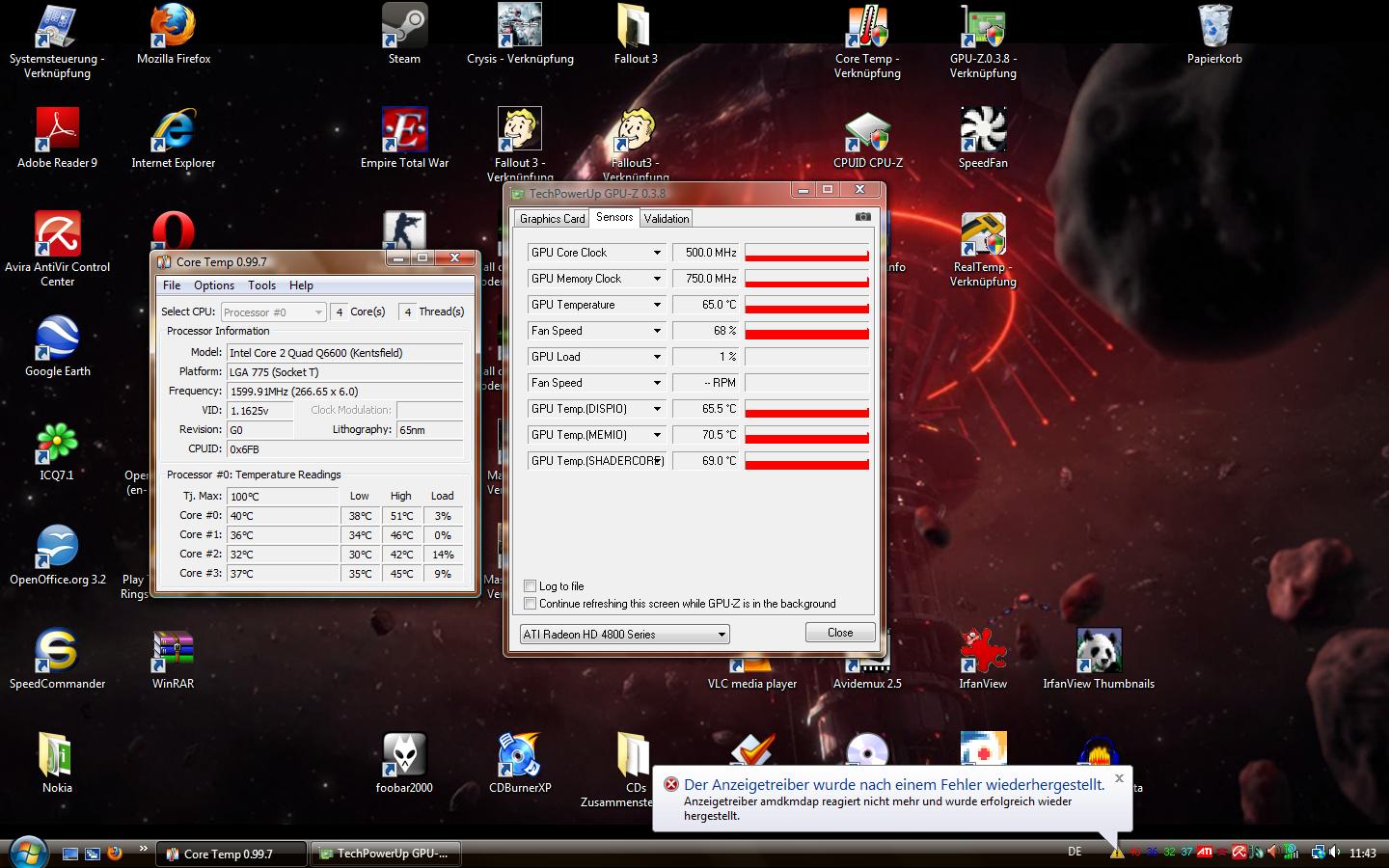Viewport: 1389px width, 868px height.
Task: Launch Empire Total War
Action: 404,131
